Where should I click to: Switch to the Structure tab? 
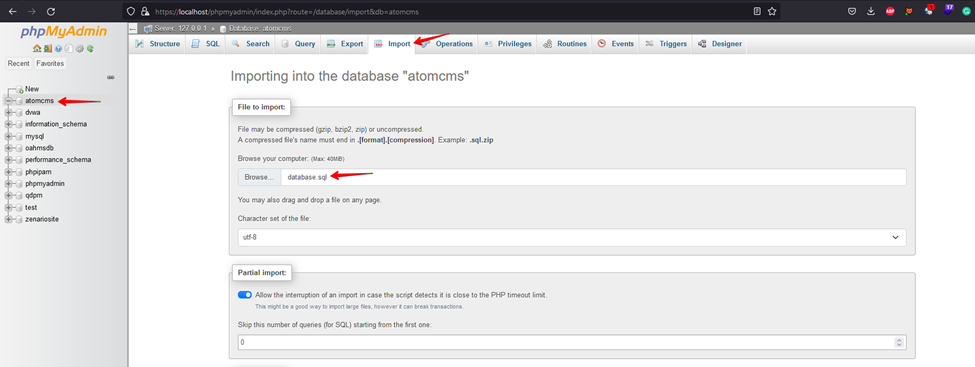(x=157, y=44)
